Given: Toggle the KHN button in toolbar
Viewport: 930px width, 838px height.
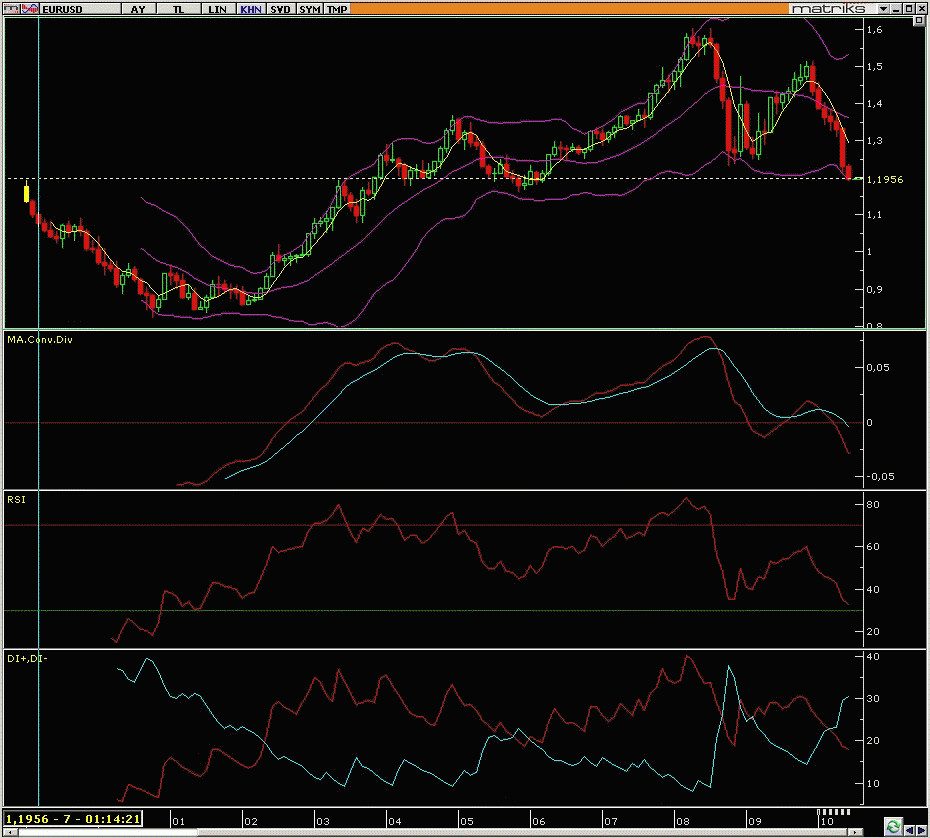Looking at the screenshot, I should coord(250,8).
